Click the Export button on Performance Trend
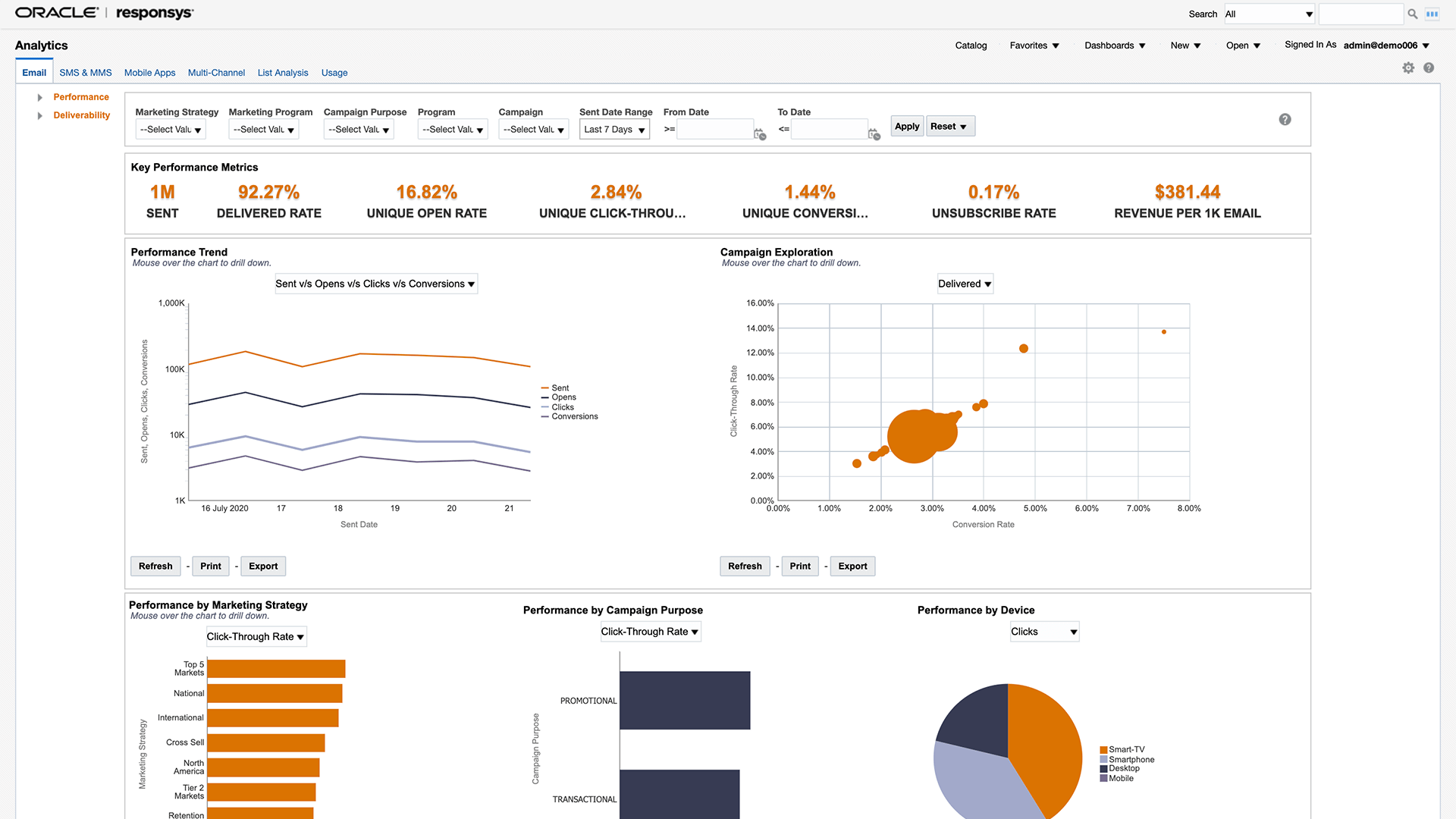Screen dimensions: 1456x819 click(263, 566)
